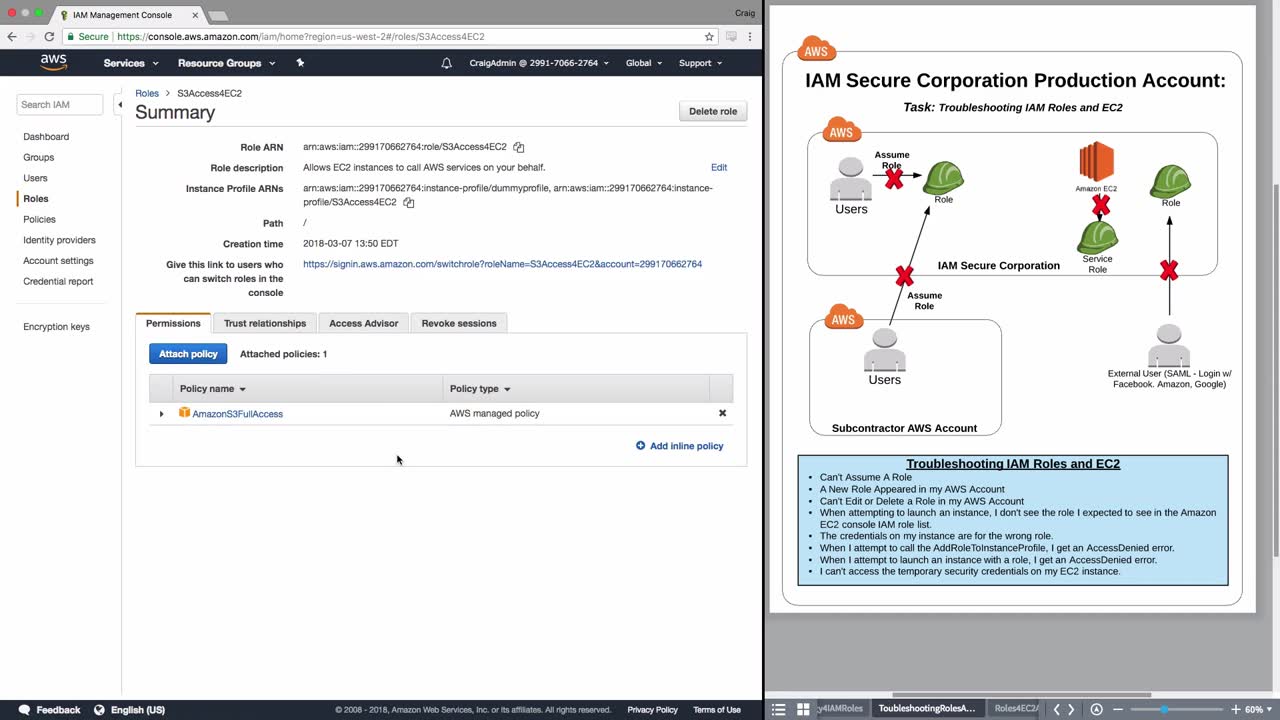
Task: Edit the role description
Action: pos(719,168)
